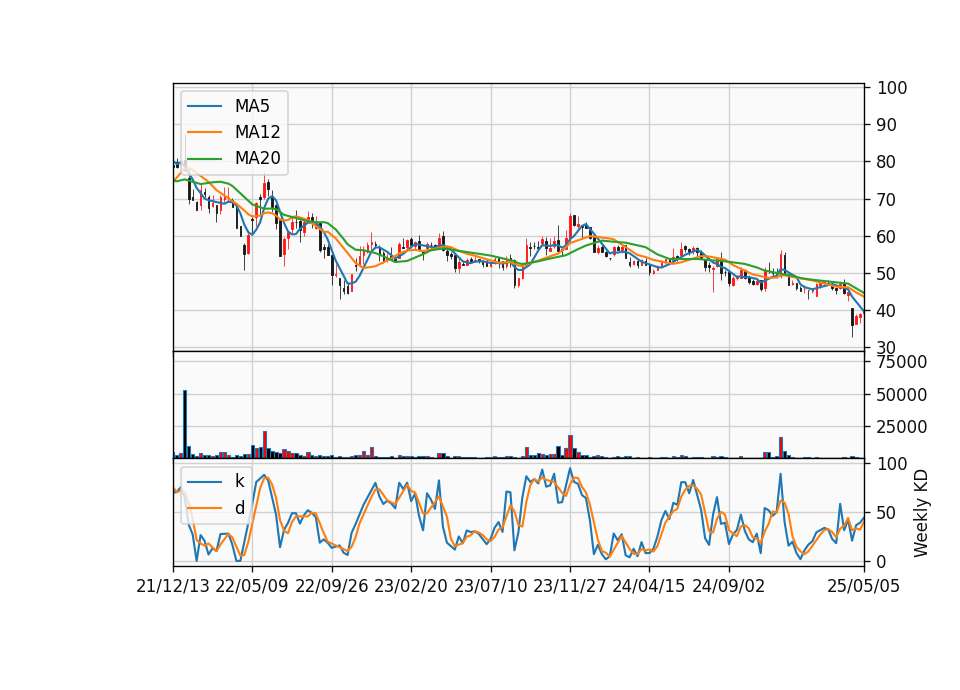Click the MA20 legend label
The width and height of the screenshot is (960, 690).
pos(257,158)
